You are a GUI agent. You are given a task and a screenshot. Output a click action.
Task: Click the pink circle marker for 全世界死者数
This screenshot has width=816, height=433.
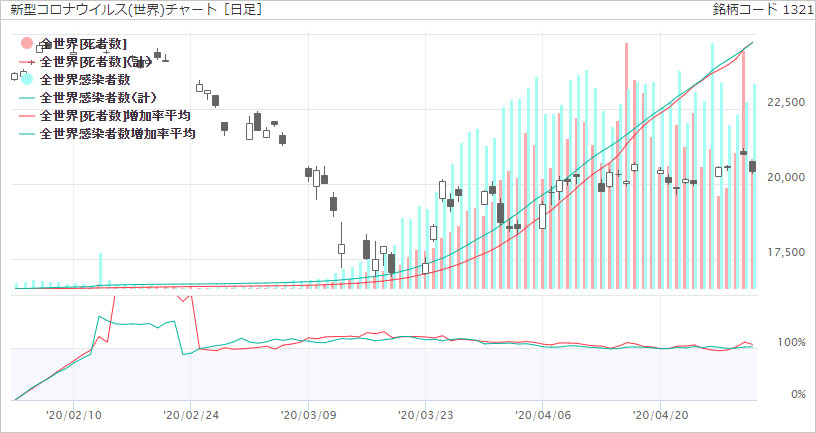point(27,43)
